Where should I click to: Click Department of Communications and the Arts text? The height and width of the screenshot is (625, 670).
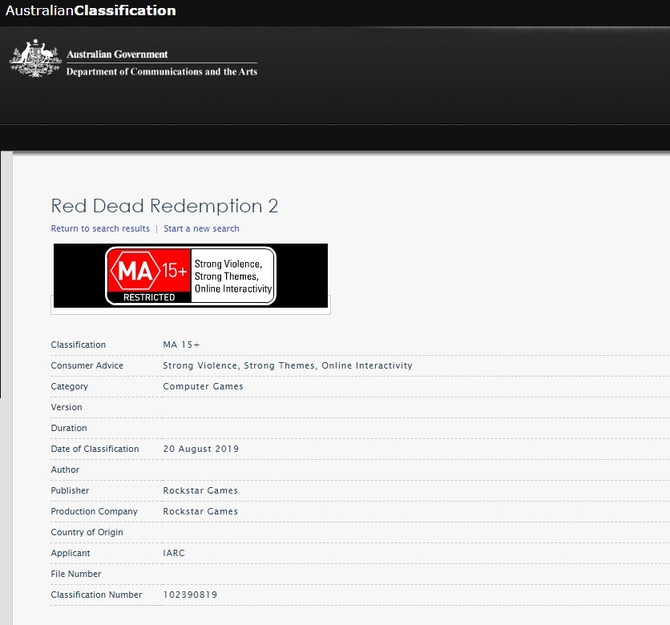162,72
